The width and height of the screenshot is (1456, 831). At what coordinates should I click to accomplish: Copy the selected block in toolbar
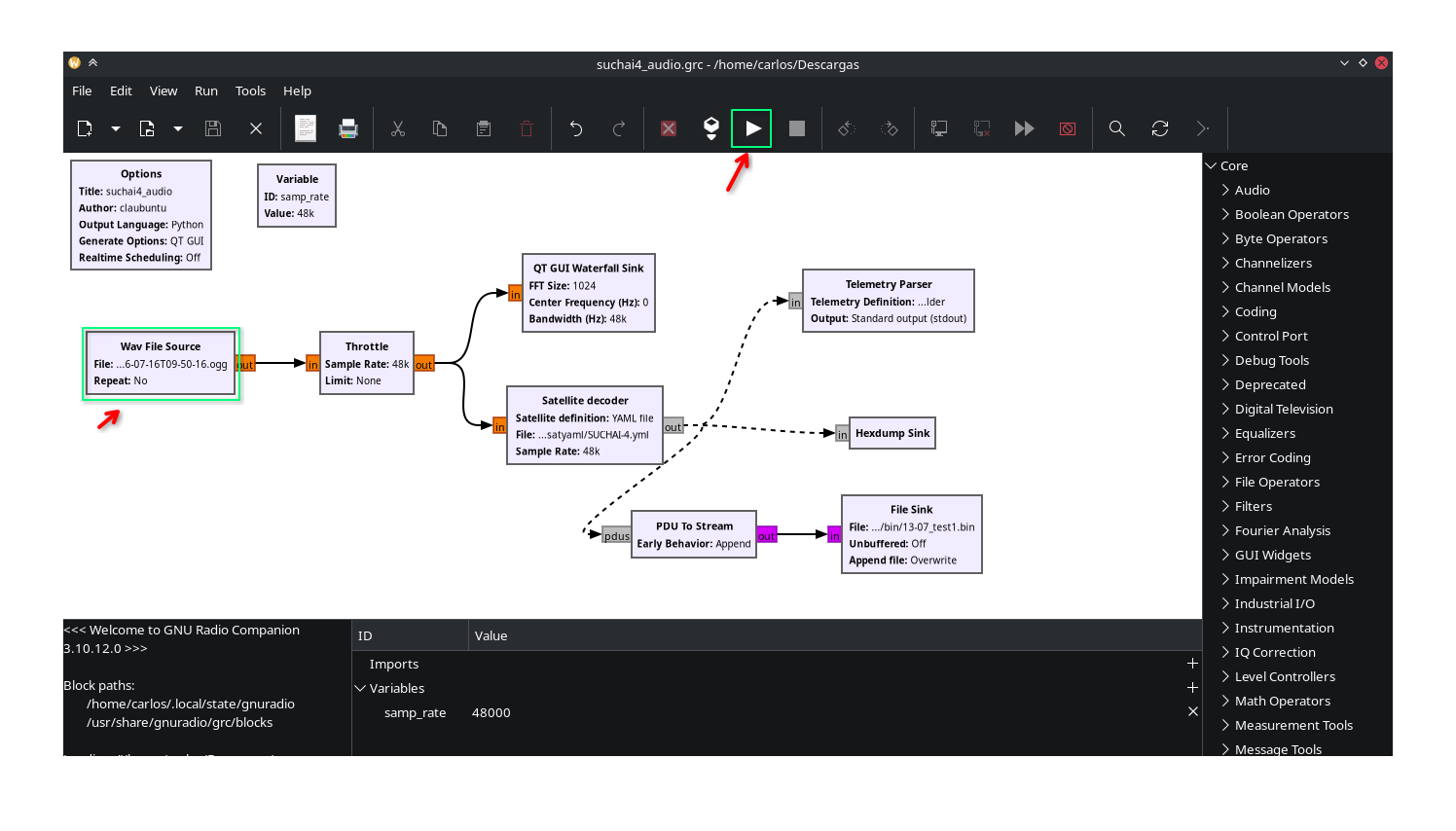tap(440, 128)
